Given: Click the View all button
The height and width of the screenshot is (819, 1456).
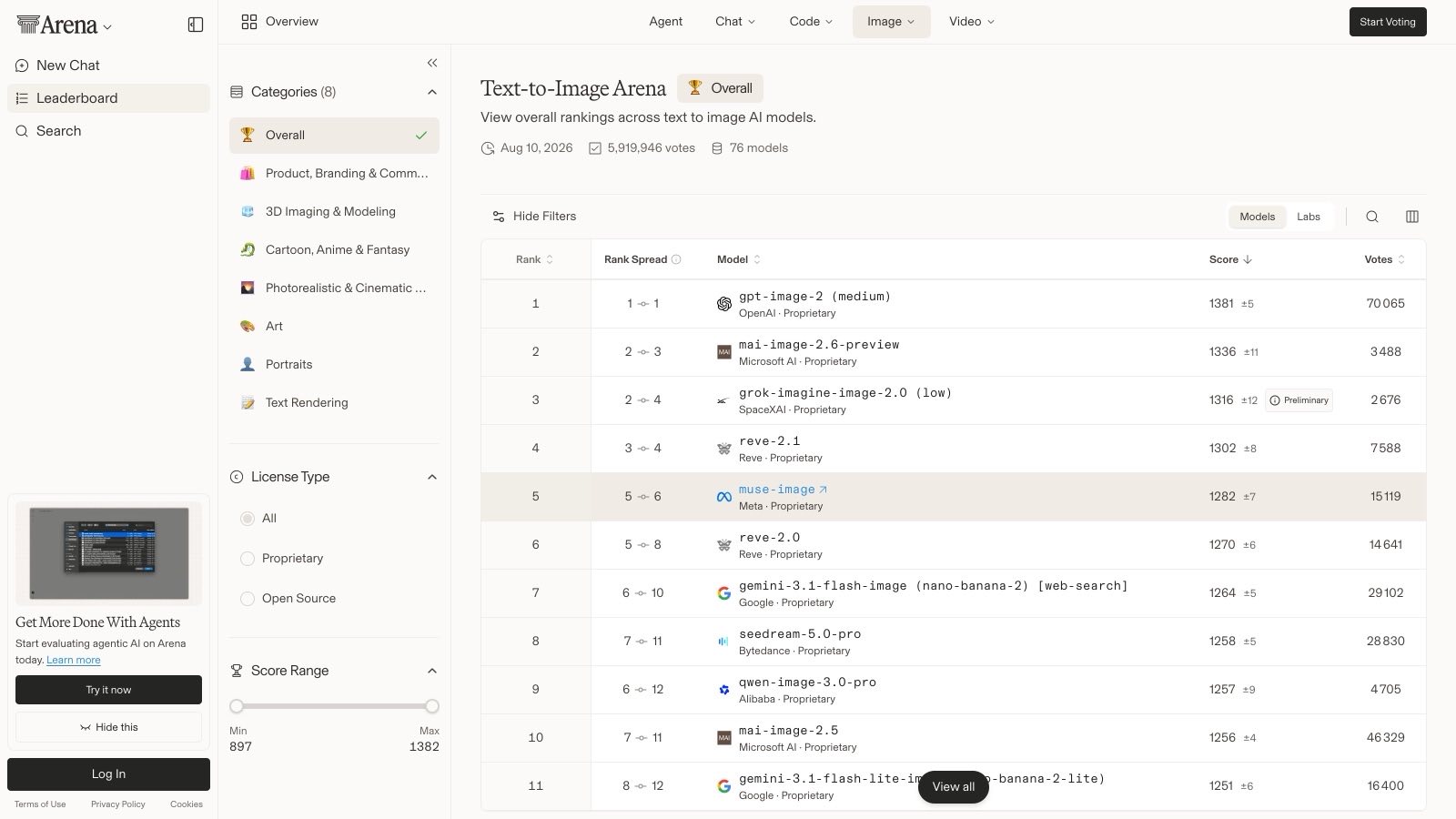Looking at the screenshot, I should [x=954, y=787].
